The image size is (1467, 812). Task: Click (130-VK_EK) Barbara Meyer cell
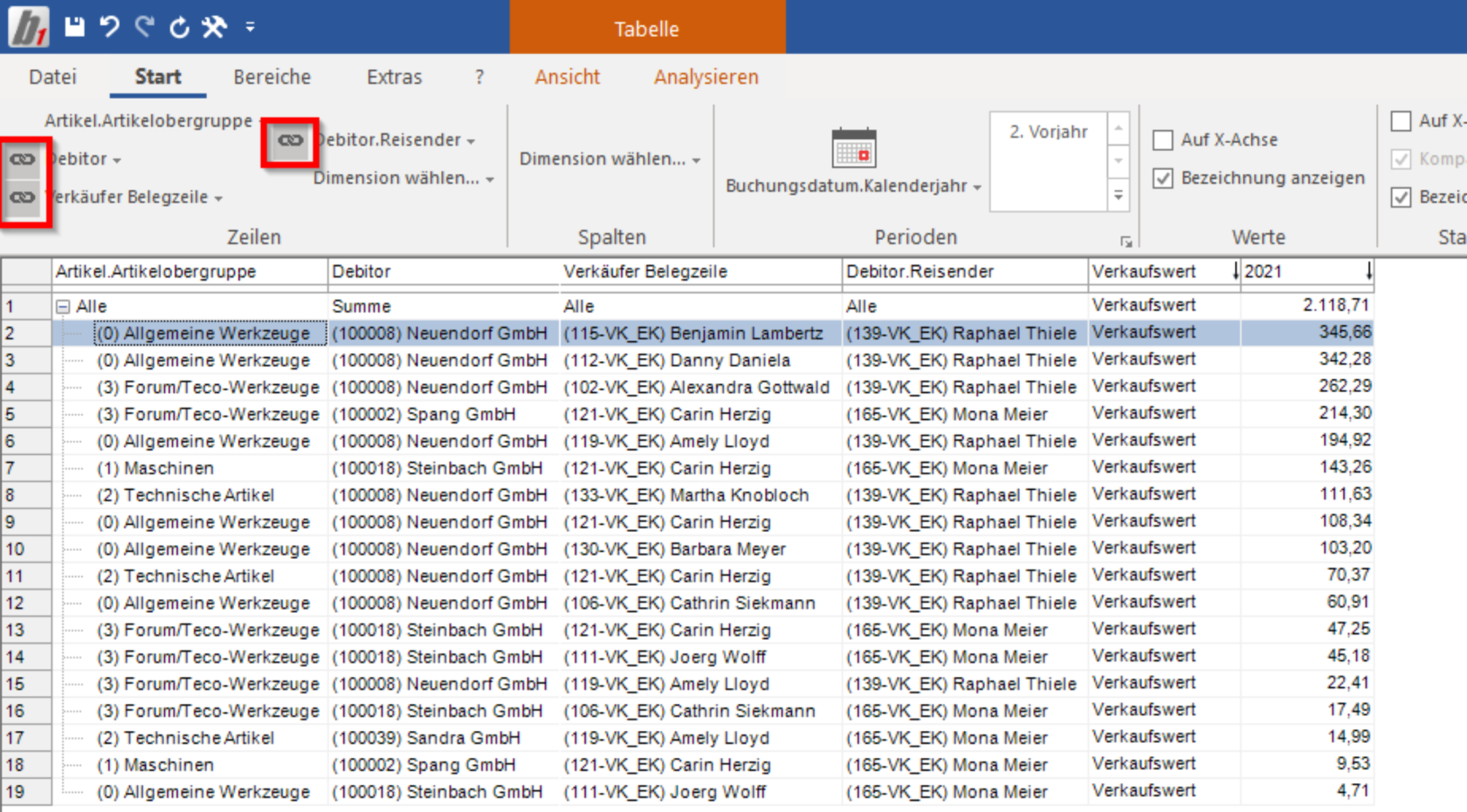pos(700,549)
